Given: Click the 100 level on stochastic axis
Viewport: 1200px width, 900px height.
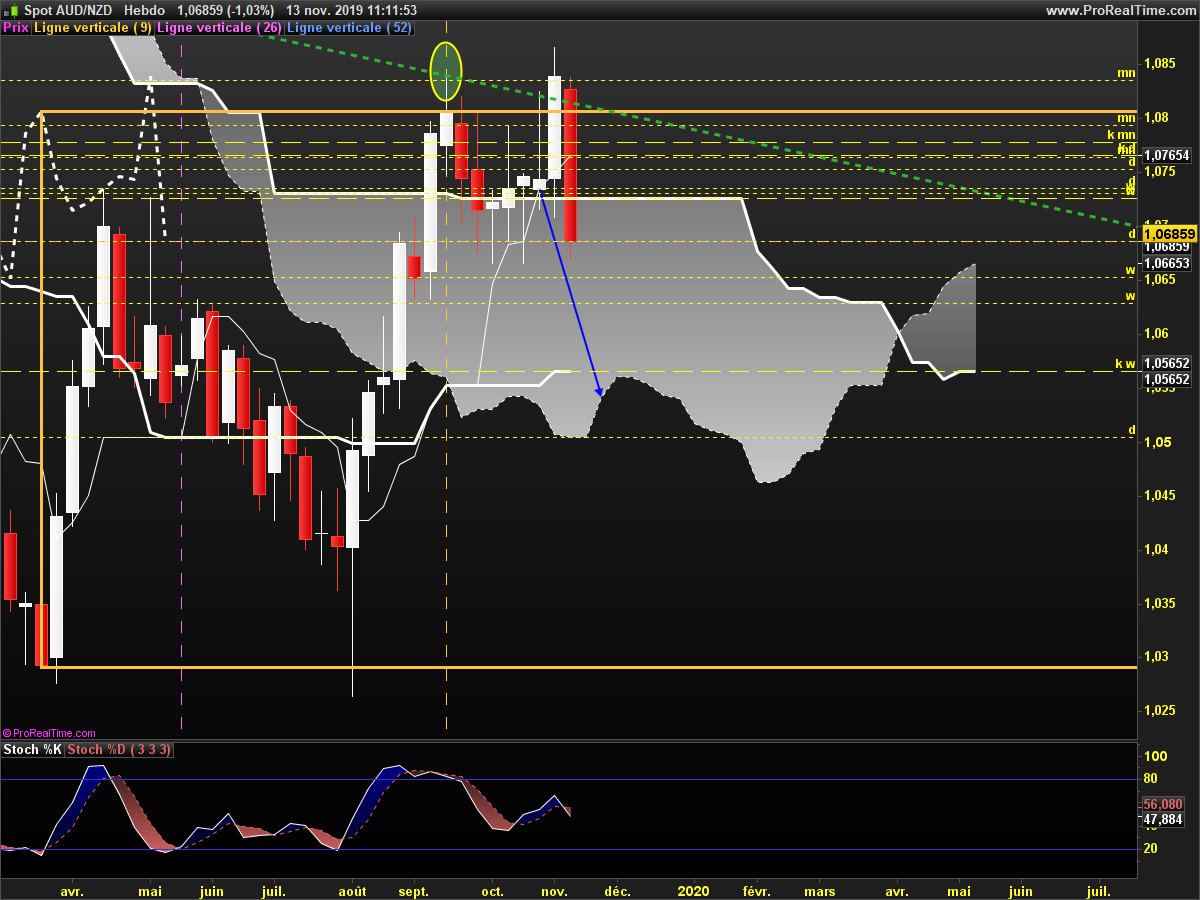Looking at the screenshot, I should [x=1154, y=757].
